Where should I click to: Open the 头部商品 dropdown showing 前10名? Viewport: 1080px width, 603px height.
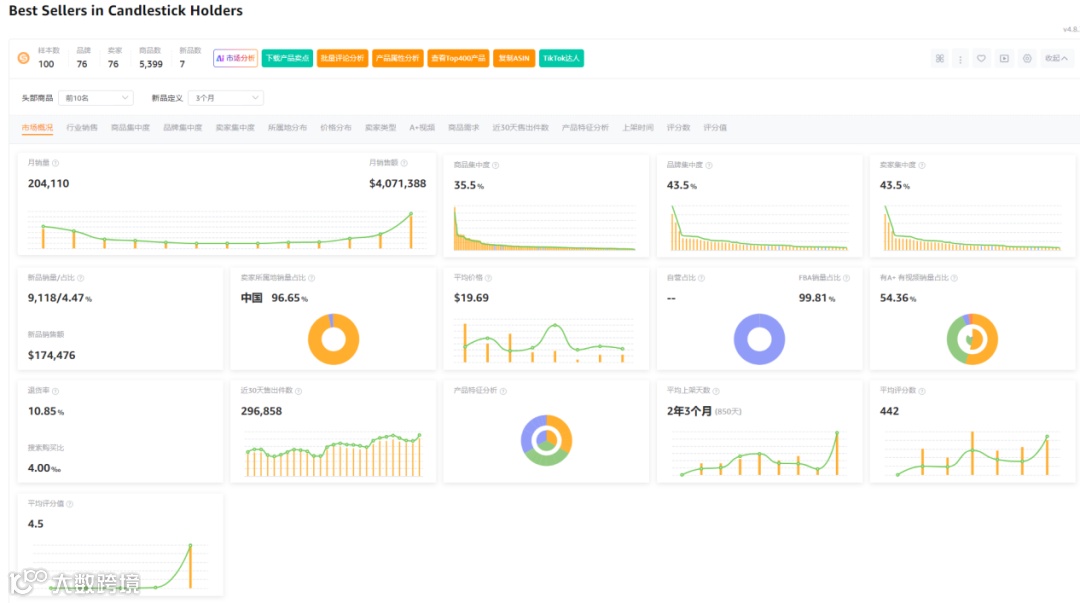[96, 98]
